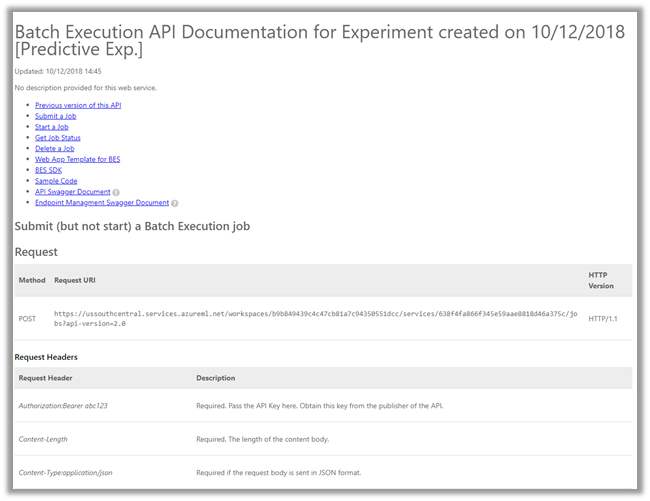The width and height of the screenshot is (650, 501).
Task: Open the Start a Job link
Action: 51,127
